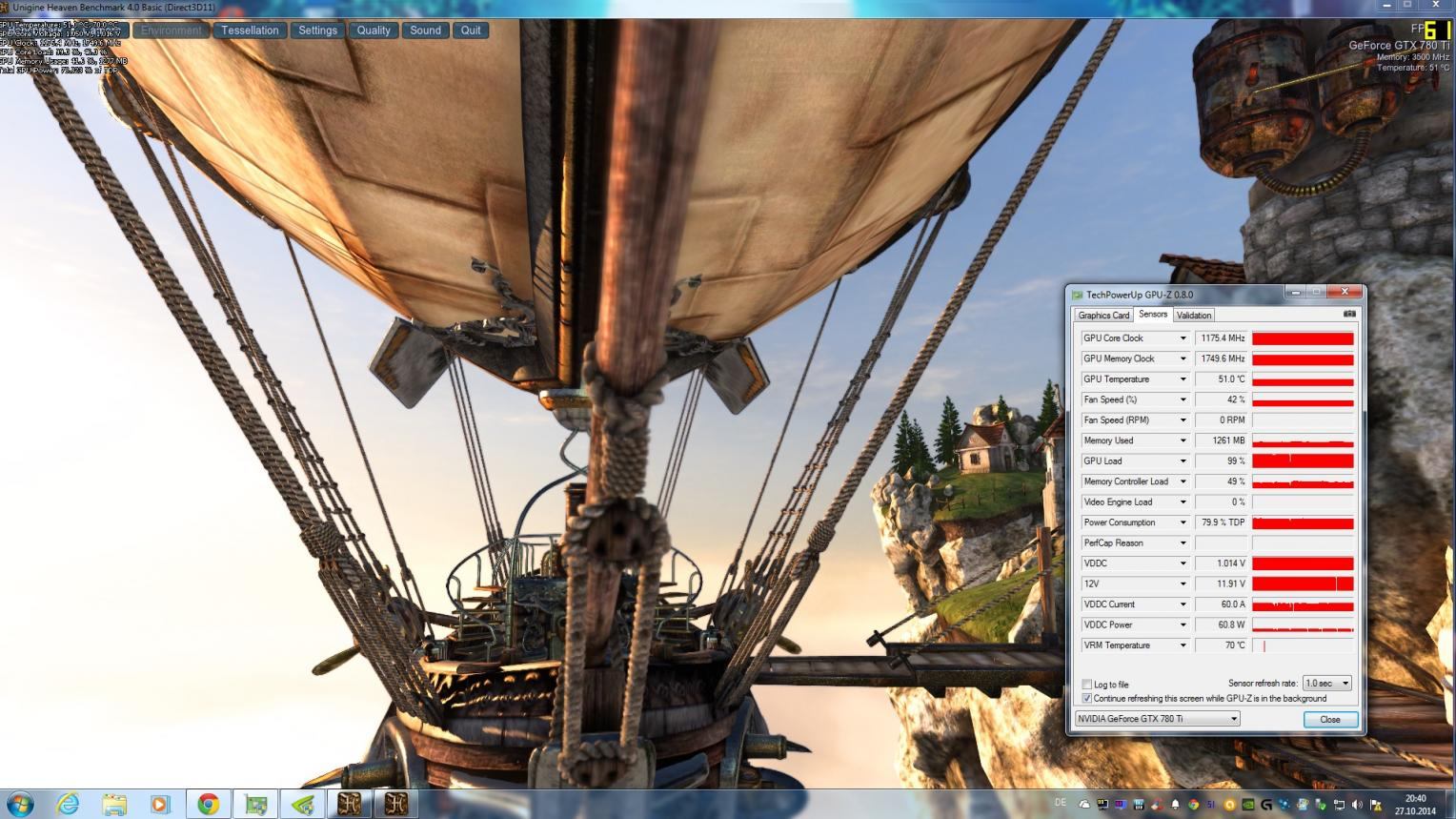
Task: Open the Fan Speed (RPM) dropdown arrow
Action: [1183, 420]
